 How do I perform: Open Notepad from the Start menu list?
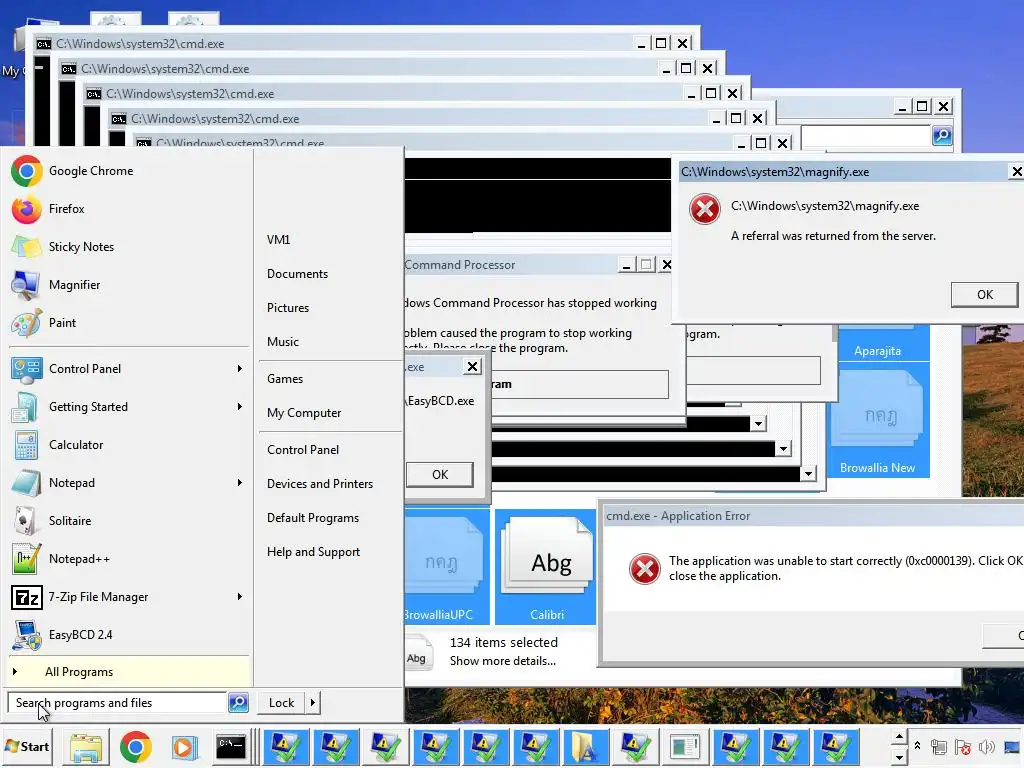pyautogui.click(x=129, y=483)
